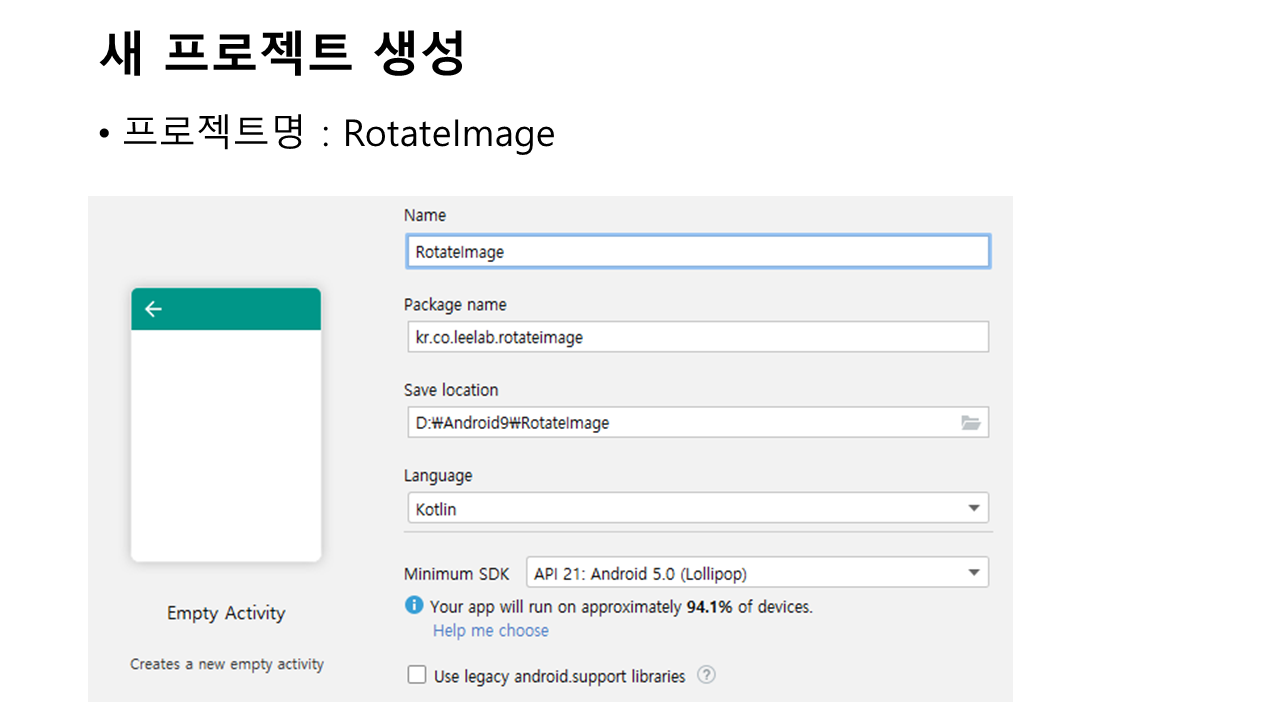Click the back arrow in the template preview
Image resolution: width=1280 pixels, height=720 pixels.
(x=153, y=309)
